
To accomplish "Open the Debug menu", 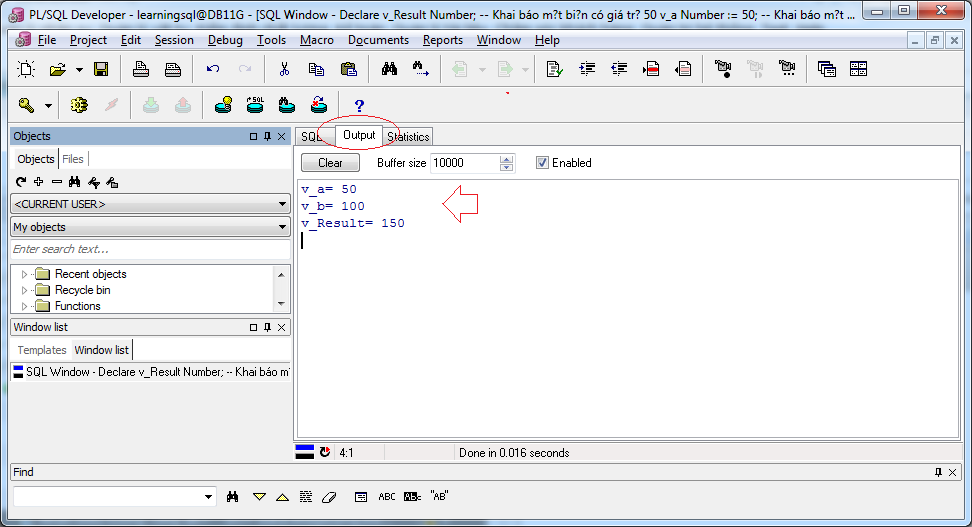I will (x=225, y=40).
